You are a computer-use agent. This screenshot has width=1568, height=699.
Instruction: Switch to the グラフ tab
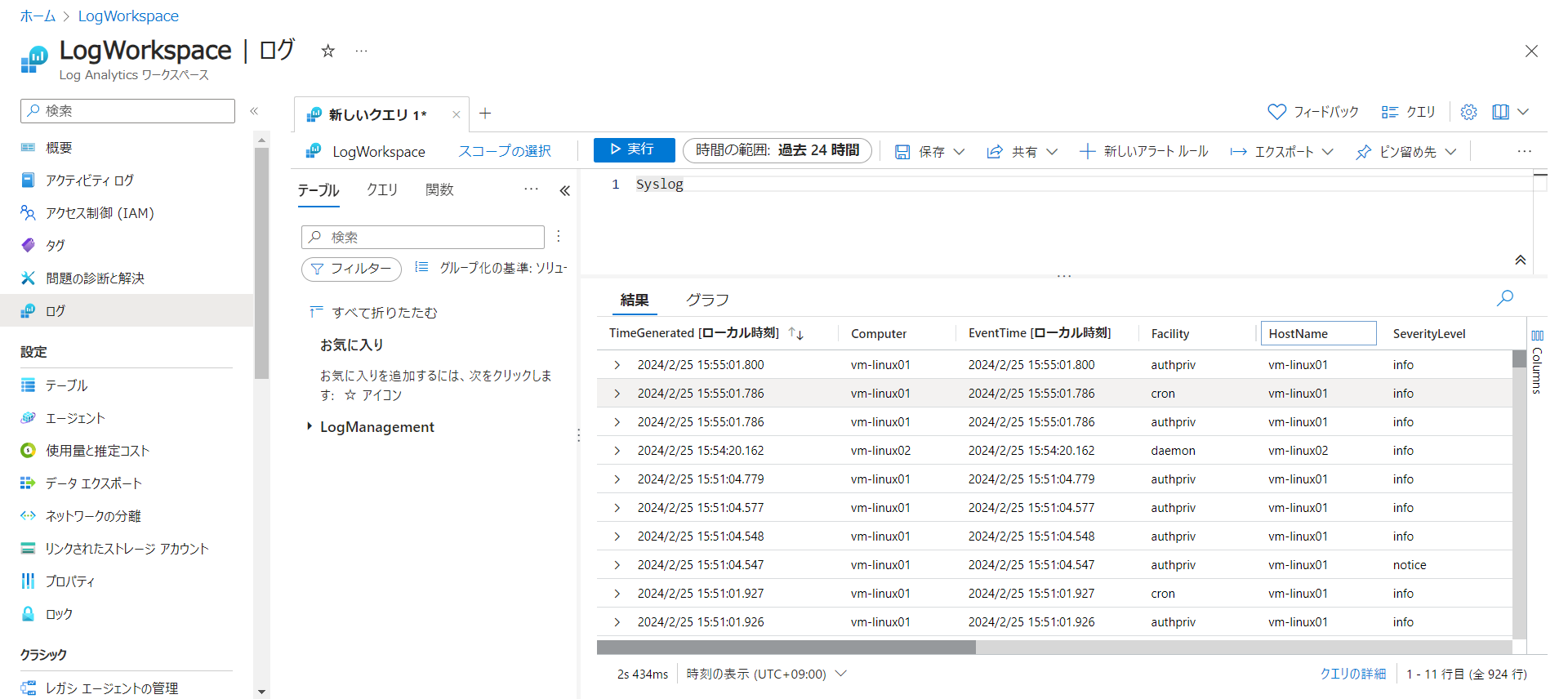[707, 301]
